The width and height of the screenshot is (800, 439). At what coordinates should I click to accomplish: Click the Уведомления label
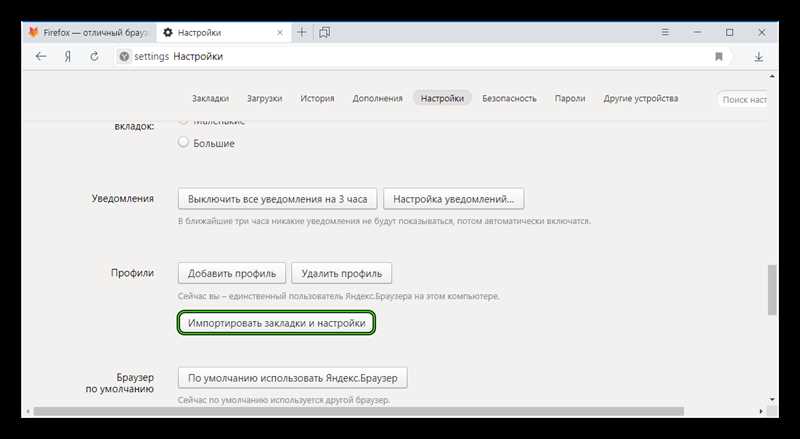coord(122,199)
